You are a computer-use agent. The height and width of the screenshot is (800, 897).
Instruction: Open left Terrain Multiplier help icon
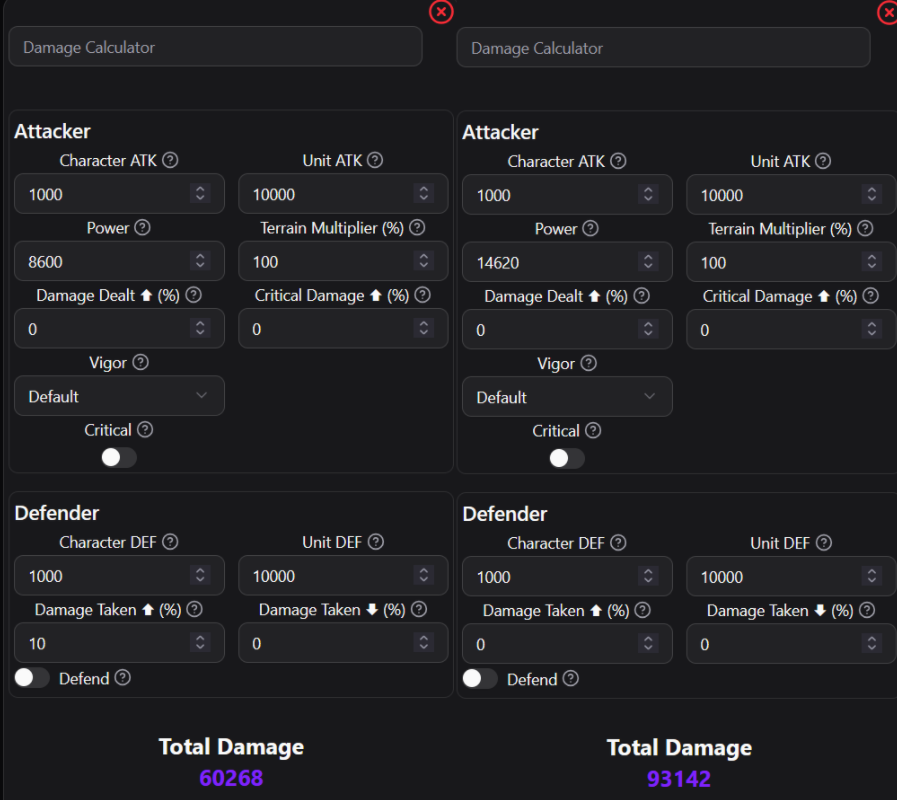pos(417,227)
